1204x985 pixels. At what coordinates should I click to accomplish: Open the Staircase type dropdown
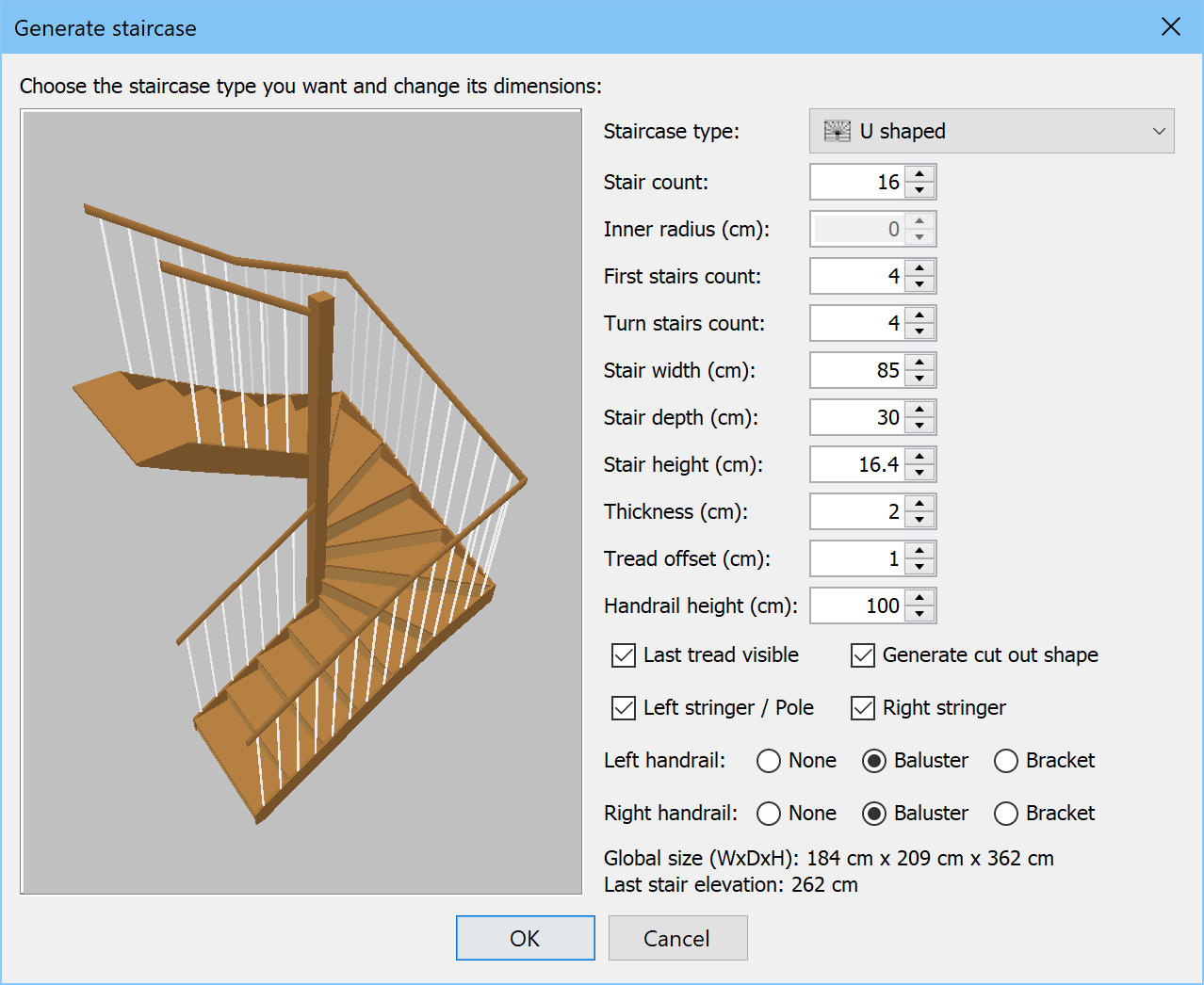(991, 131)
